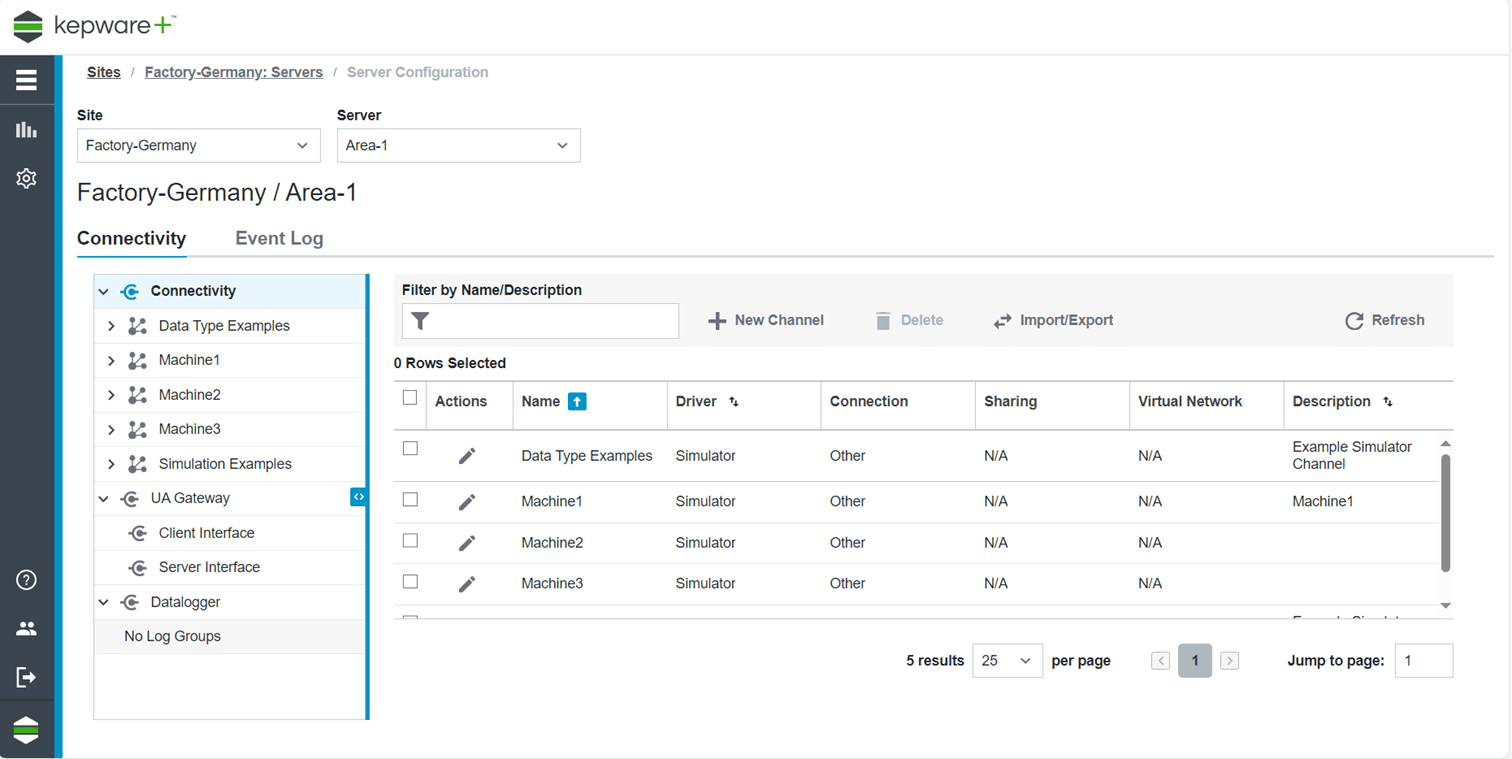
Task: Expand the Machine3 tree node
Action: click(111, 429)
